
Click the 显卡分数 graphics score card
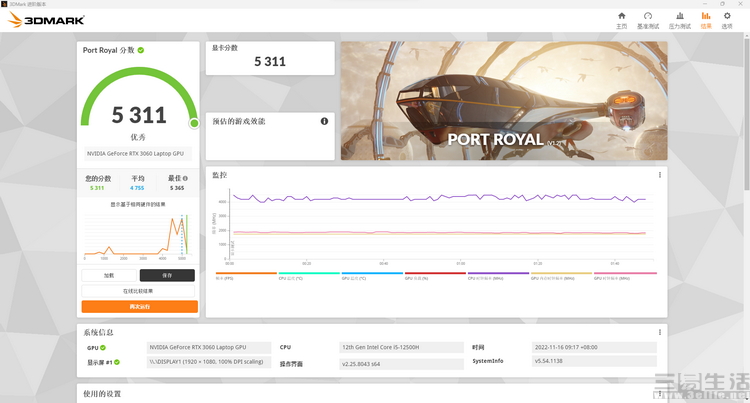tap(270, 58)
